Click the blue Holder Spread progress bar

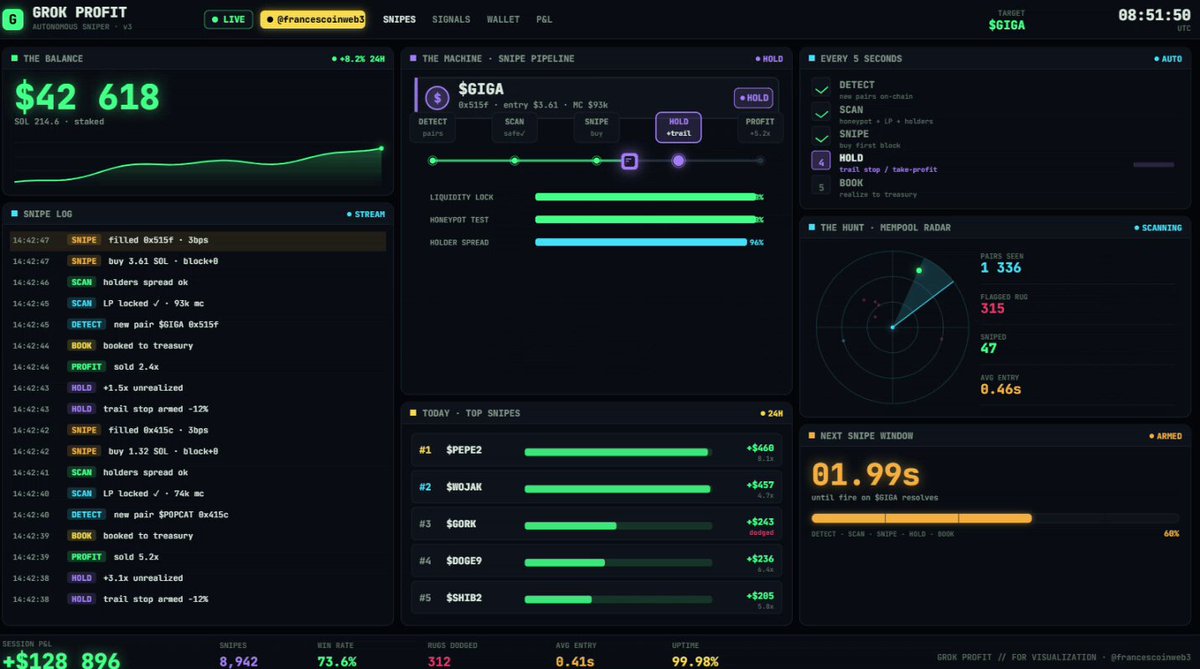tap(641, 242)
